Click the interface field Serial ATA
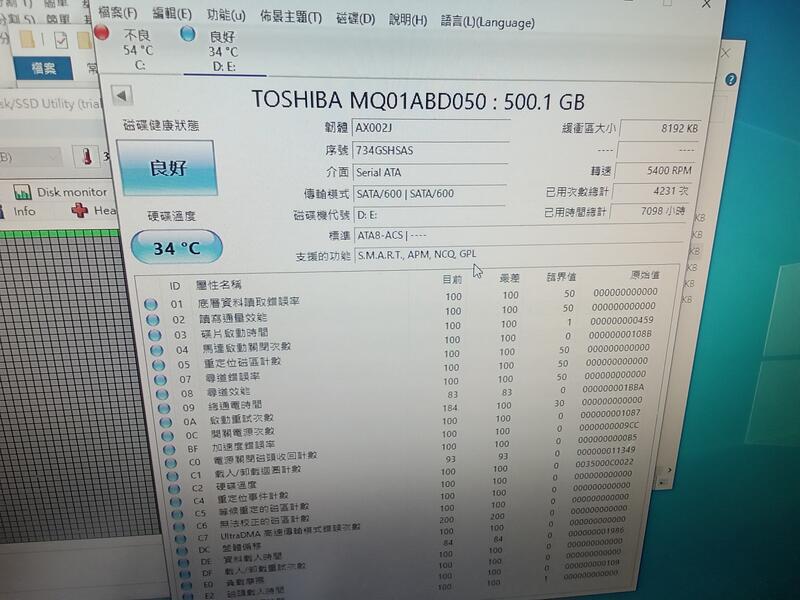 (430, 172)
